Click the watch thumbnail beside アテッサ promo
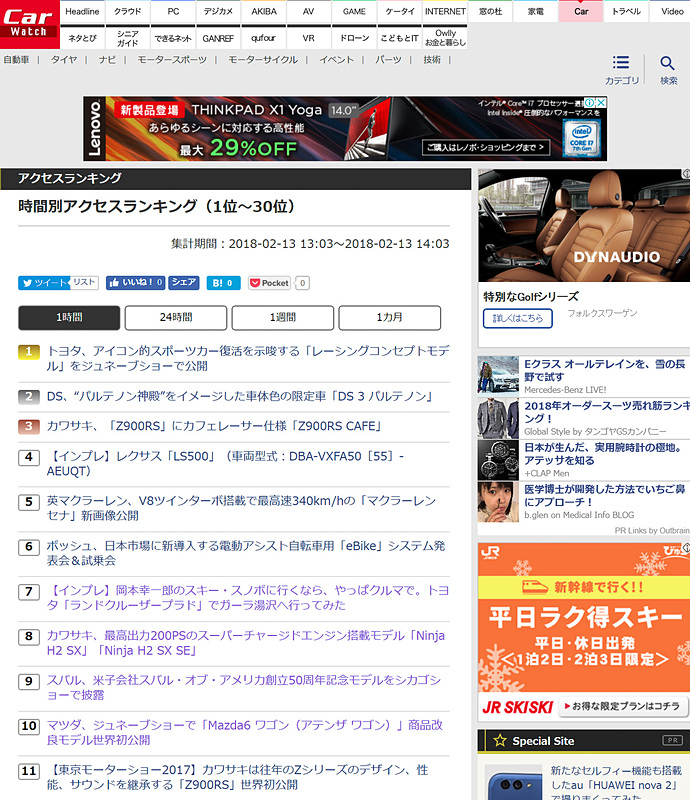The height and width of the screenshot is (800, 690). point(498,460)
